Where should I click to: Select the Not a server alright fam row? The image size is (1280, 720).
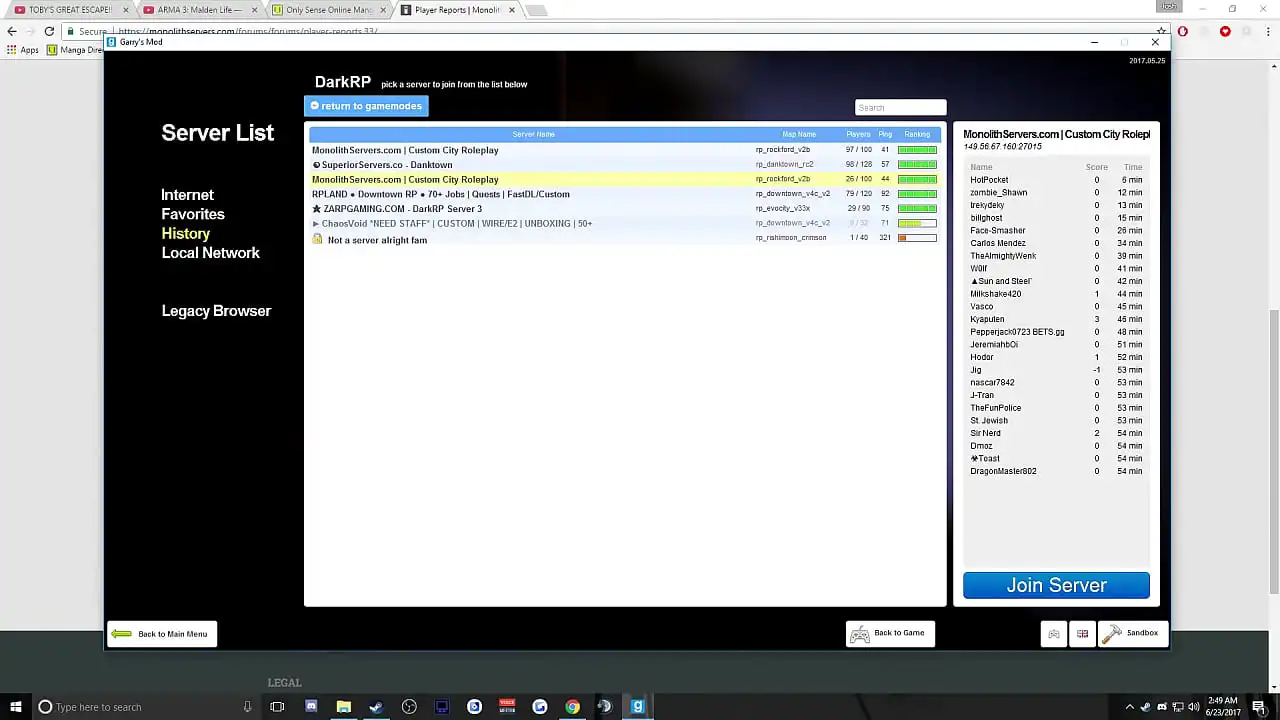(x=625, y=239)
